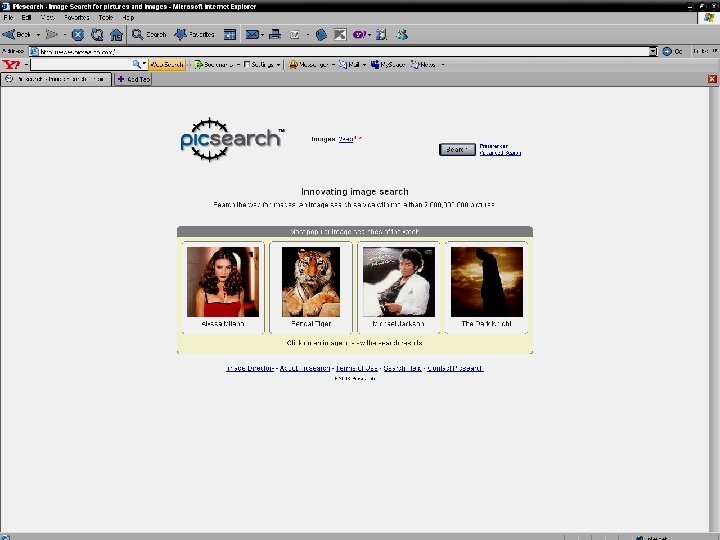The width and height of the screenshot is (720, 540).
Task: Click the green Windows Messenger buddy icon
Action: click(402, 34)
